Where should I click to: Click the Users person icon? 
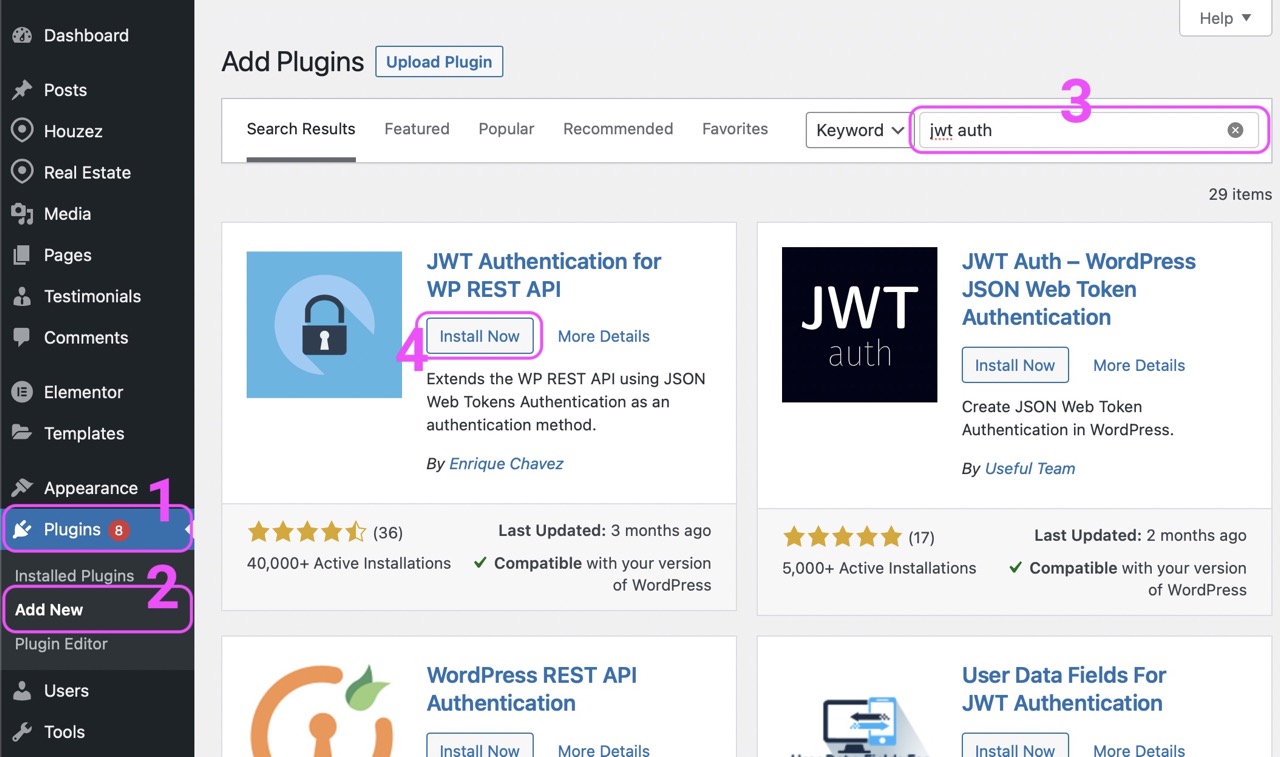[22, 691]
